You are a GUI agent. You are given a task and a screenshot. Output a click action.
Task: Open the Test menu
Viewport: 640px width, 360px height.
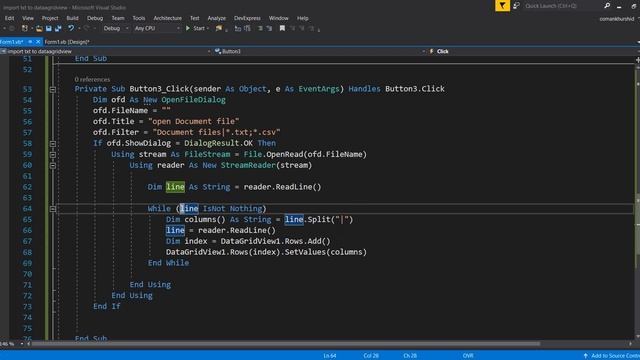pyautogui.click(x=195, y=18)
